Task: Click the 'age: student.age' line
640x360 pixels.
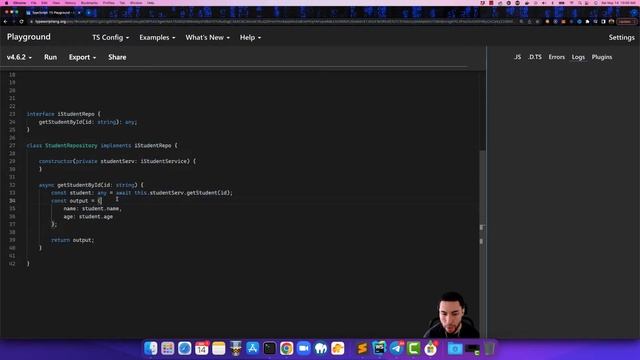Action: click(x=88, y=216)
